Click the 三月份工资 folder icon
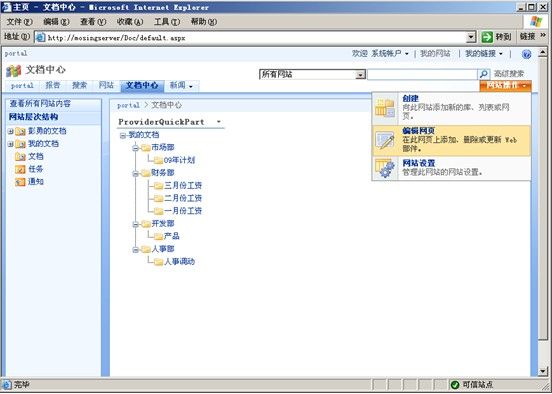552x394 pixels. pos(158,186)
